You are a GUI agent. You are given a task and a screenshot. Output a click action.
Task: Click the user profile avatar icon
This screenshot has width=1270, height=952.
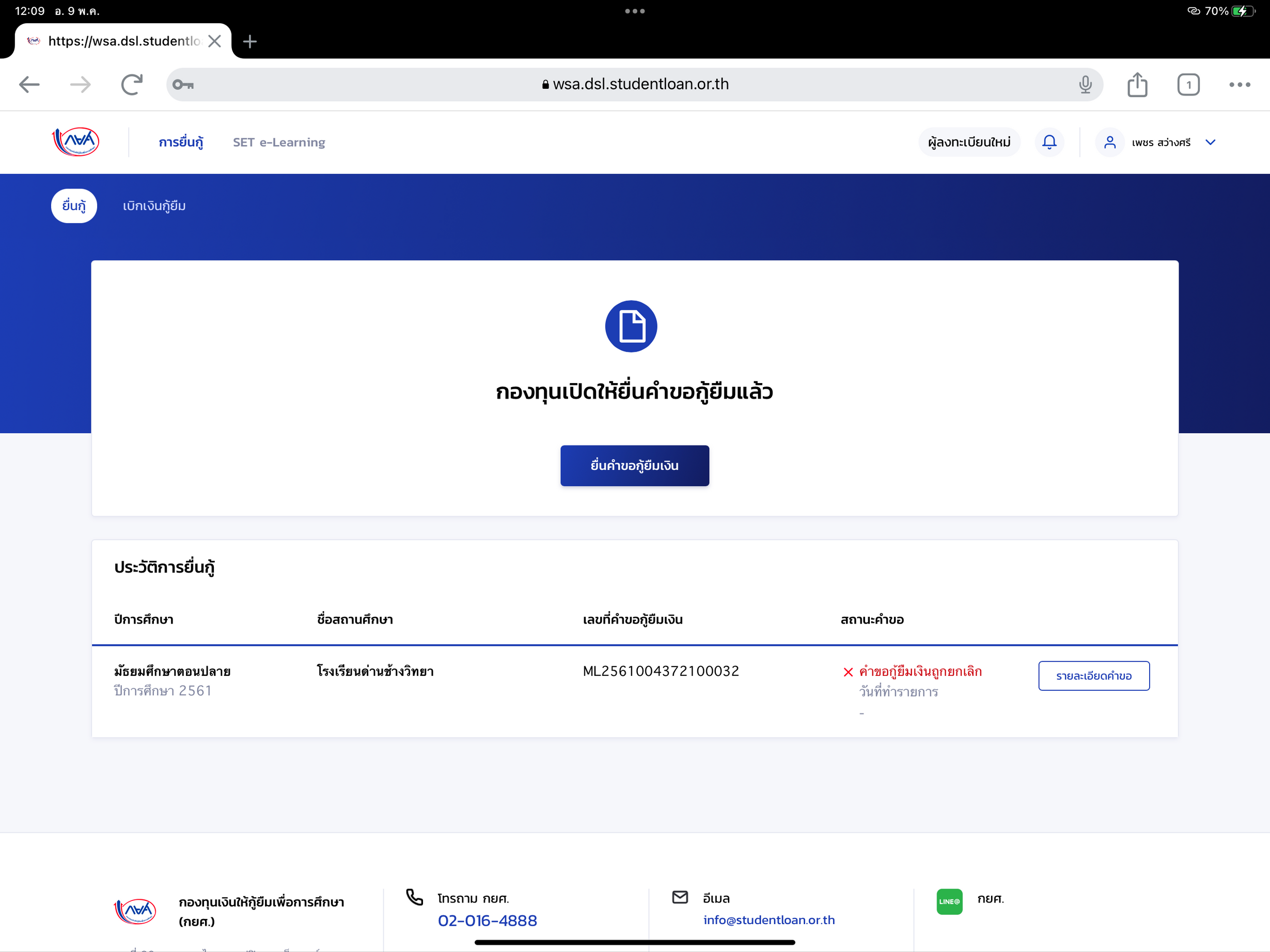[1109, 142]
